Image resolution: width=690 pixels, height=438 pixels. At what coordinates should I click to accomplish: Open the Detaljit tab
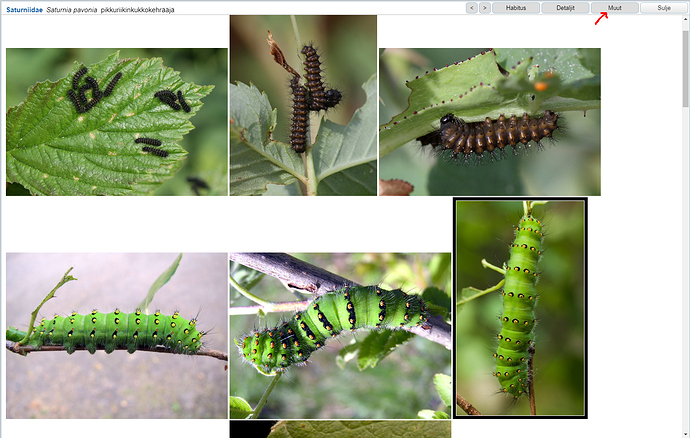[565, 7]
